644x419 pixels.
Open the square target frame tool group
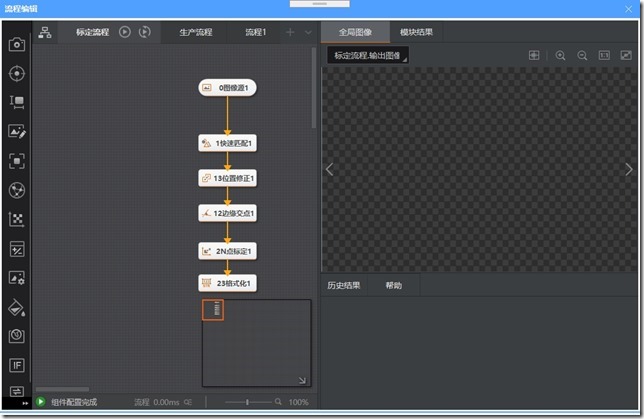click(17, 161)
